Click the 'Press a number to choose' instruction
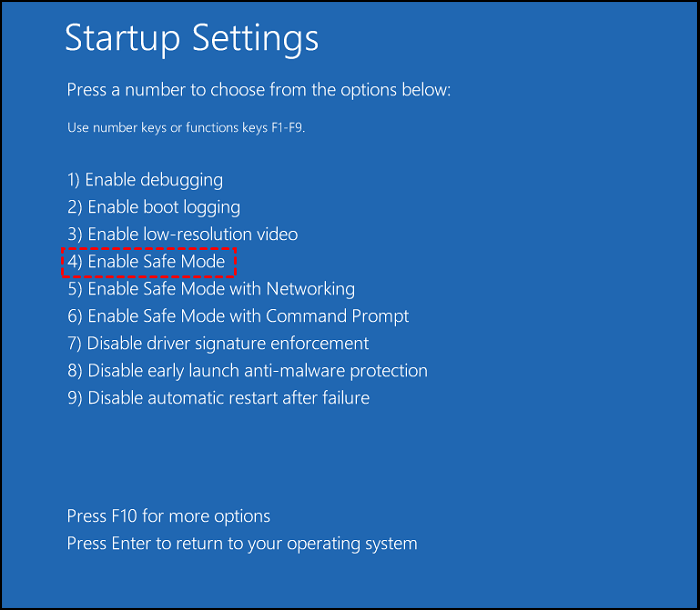 259,90
